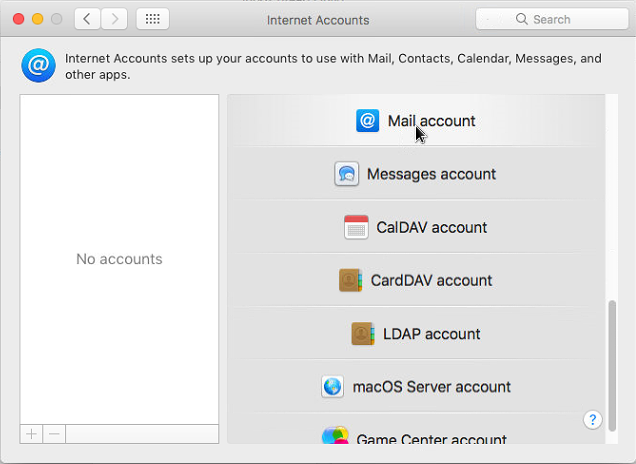
Task: Add an account with the plus button
Action: tap(31, 434)
